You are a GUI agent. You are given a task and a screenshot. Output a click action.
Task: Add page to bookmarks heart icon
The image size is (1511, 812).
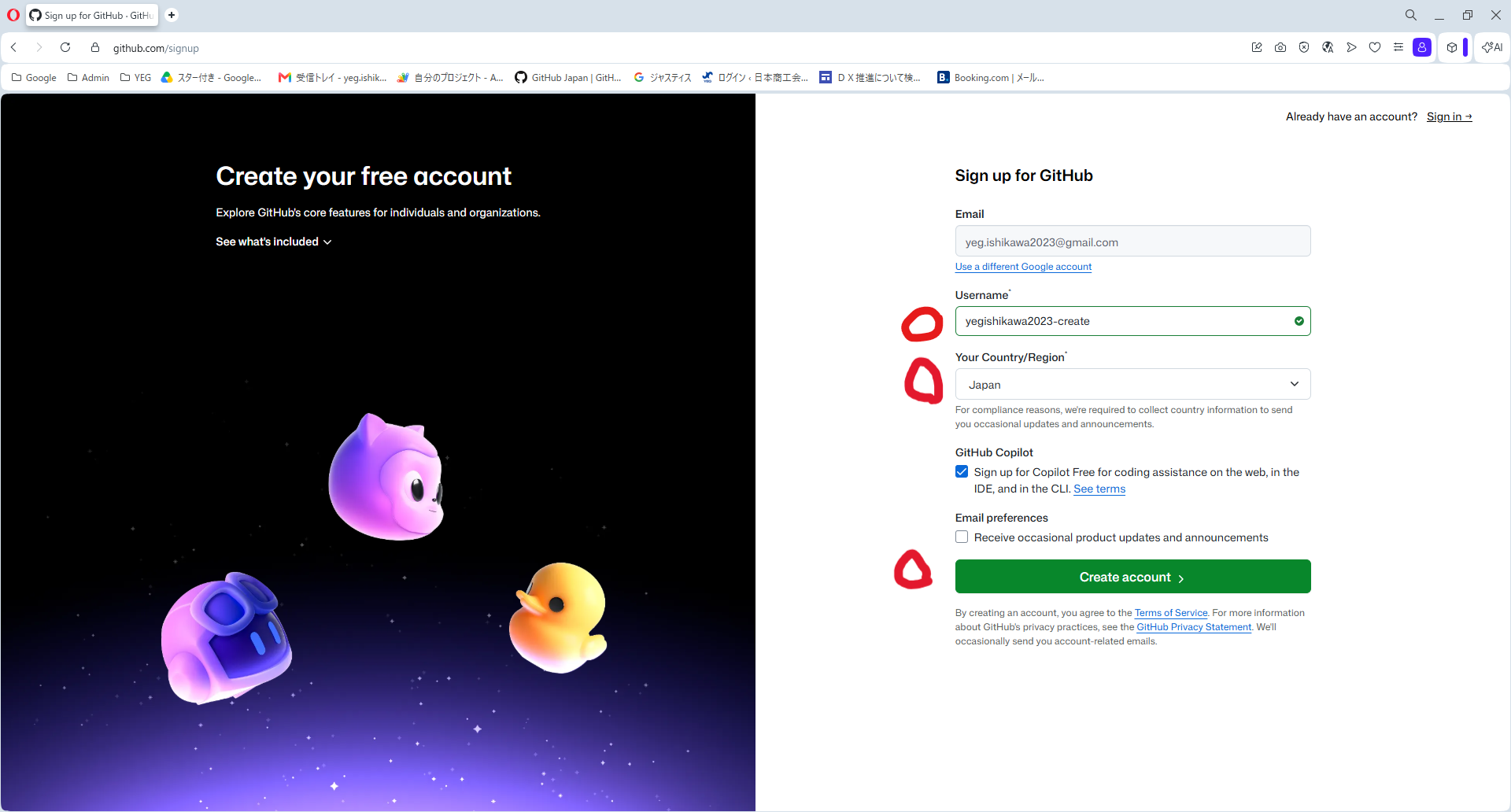coord(1375,48)
